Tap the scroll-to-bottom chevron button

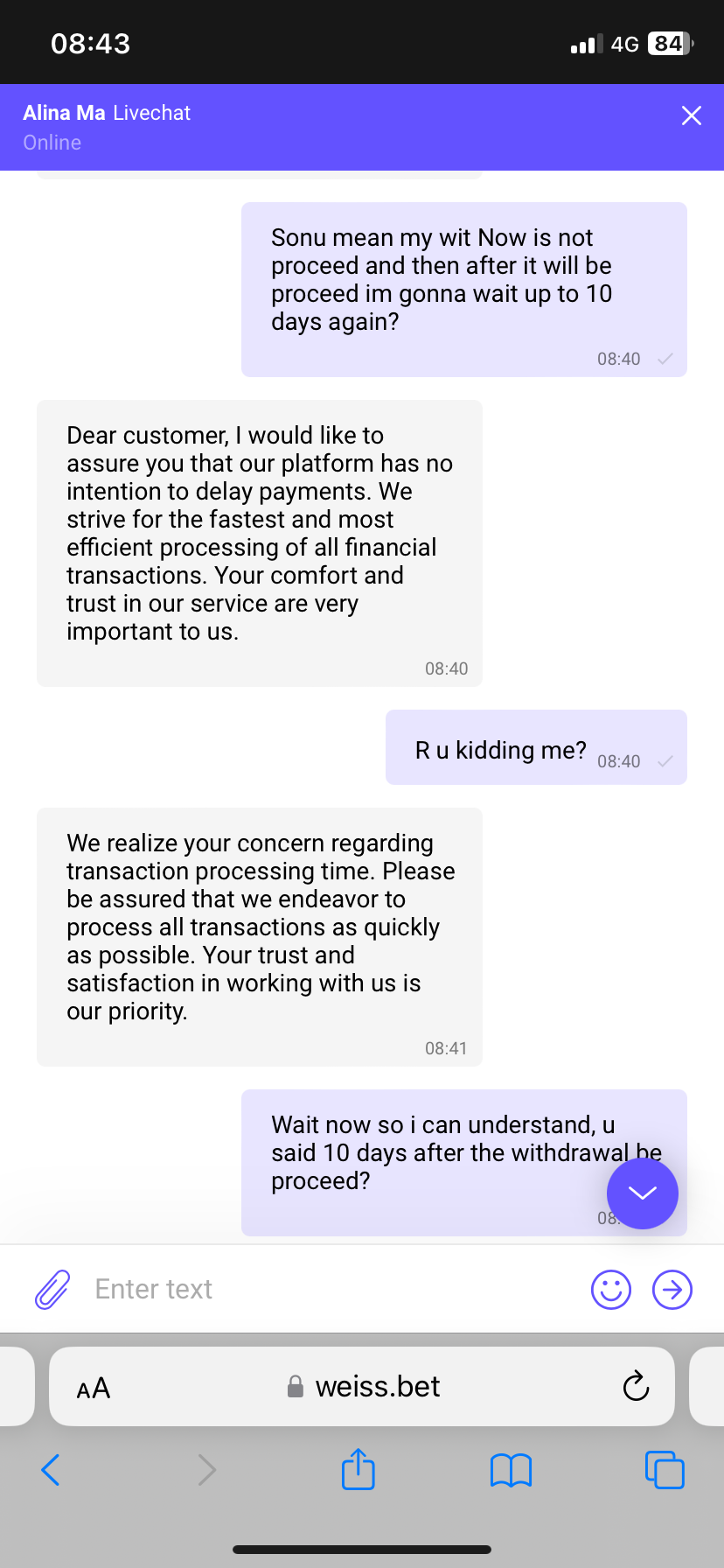point(642,1193)
